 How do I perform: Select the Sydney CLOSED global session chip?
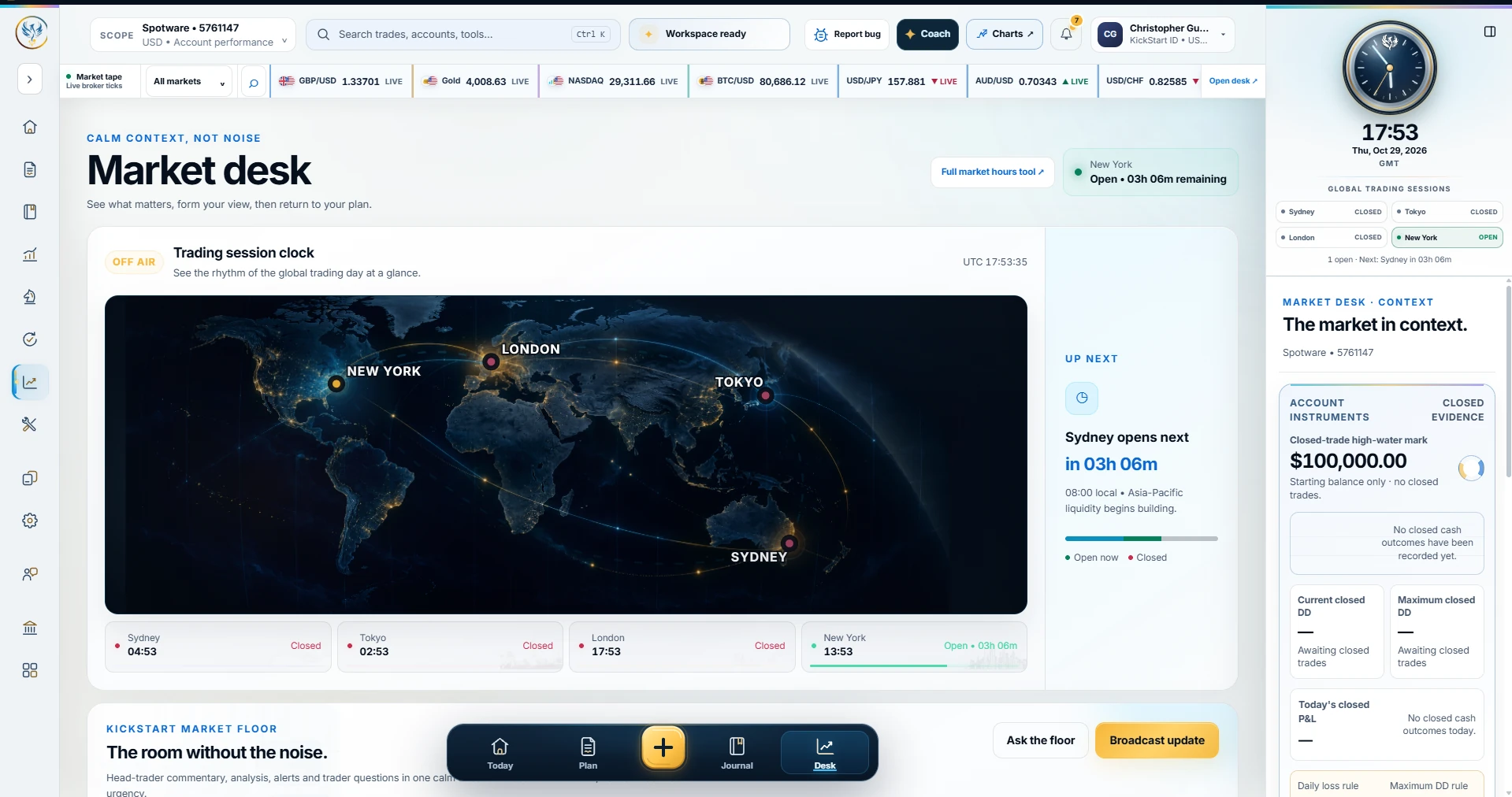pyautogui.click(x=1331, y=212)
